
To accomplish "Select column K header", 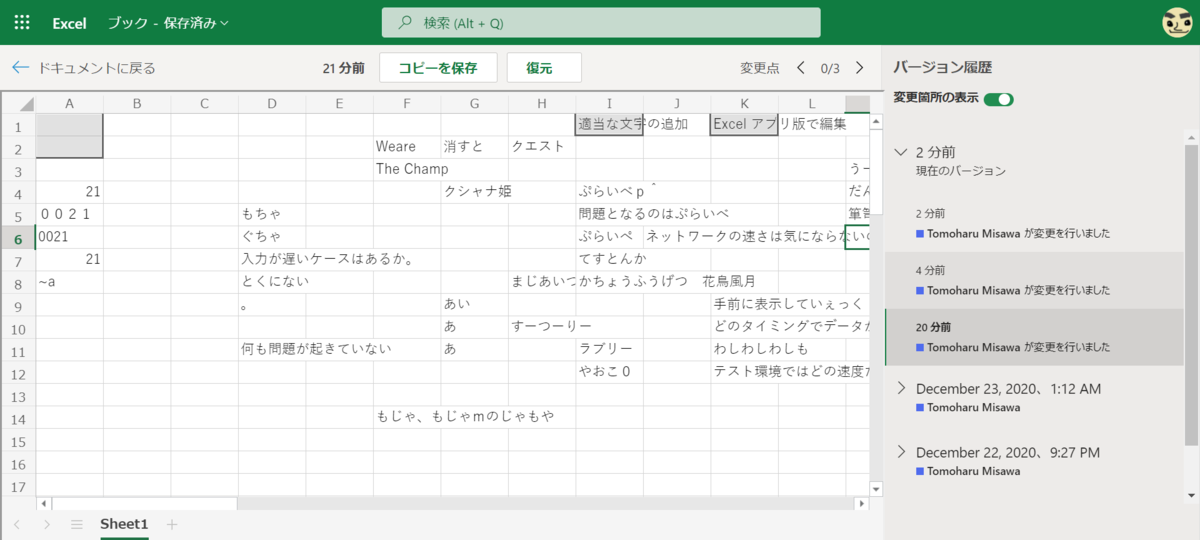I will [x=744, y=103].
